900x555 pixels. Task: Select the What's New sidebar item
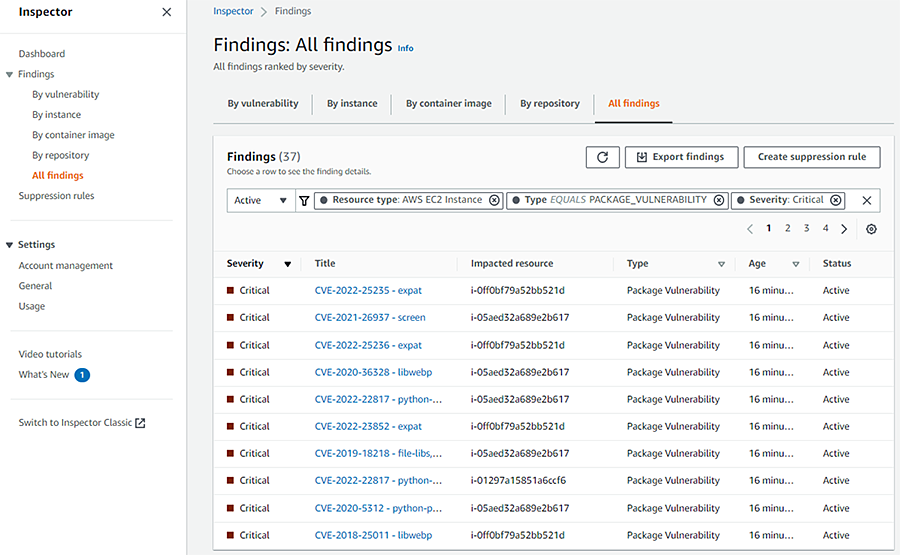click(44, 375)
